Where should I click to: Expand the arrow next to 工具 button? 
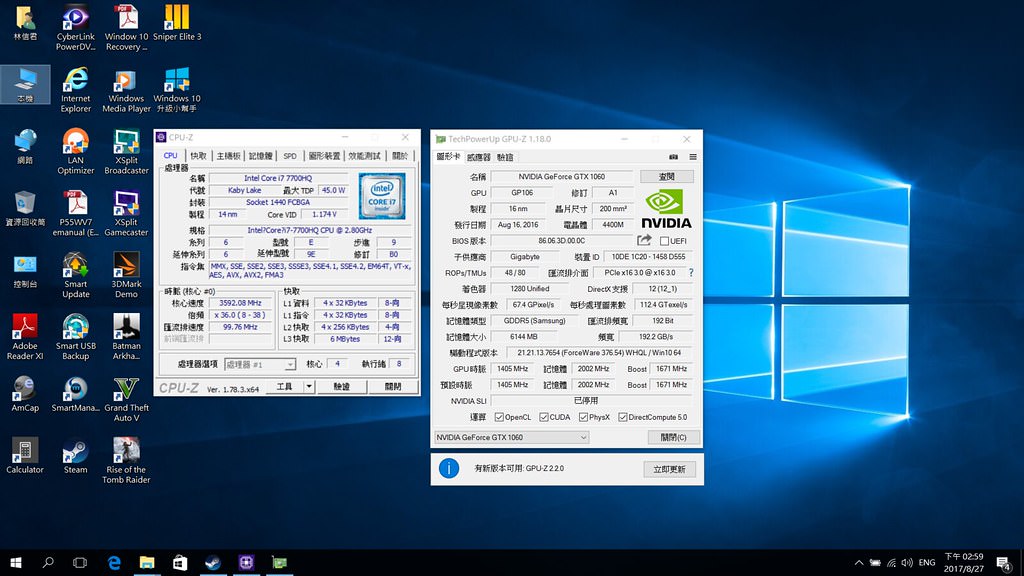(309, 387)
